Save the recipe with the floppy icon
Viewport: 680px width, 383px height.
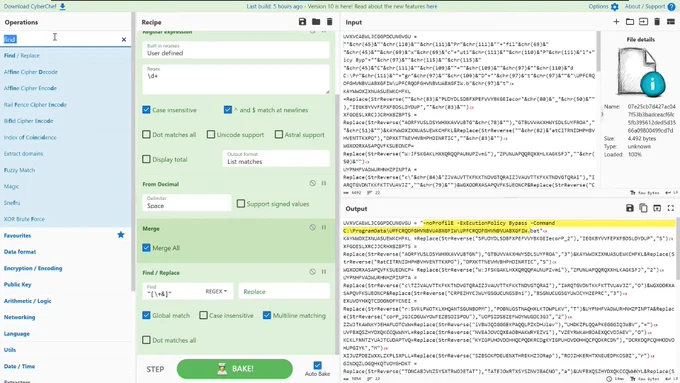coord(302,22)
